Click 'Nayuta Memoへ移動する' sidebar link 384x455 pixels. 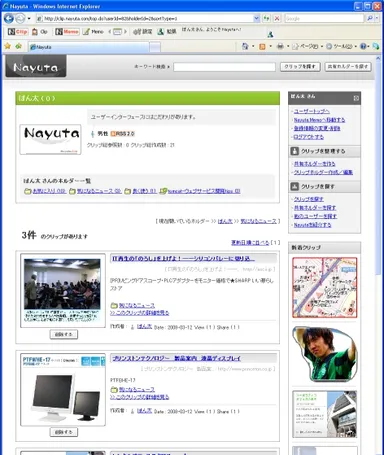coord(319,120)
